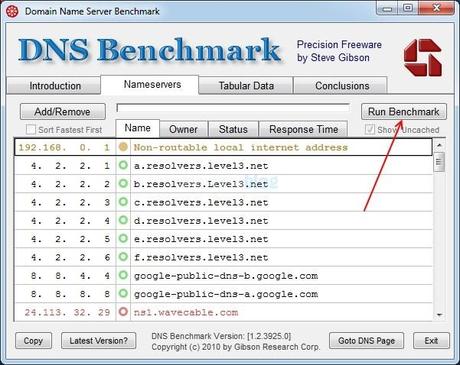The width and height of the screenshot is (460, 365).
Task: Click the Copy button
Action: point(33,341)
